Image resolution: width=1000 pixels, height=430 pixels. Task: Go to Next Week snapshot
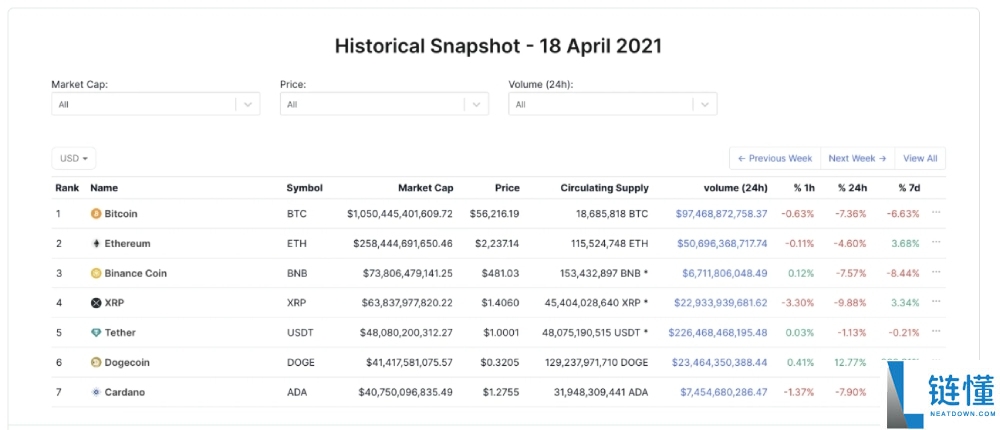click(857, 158)
